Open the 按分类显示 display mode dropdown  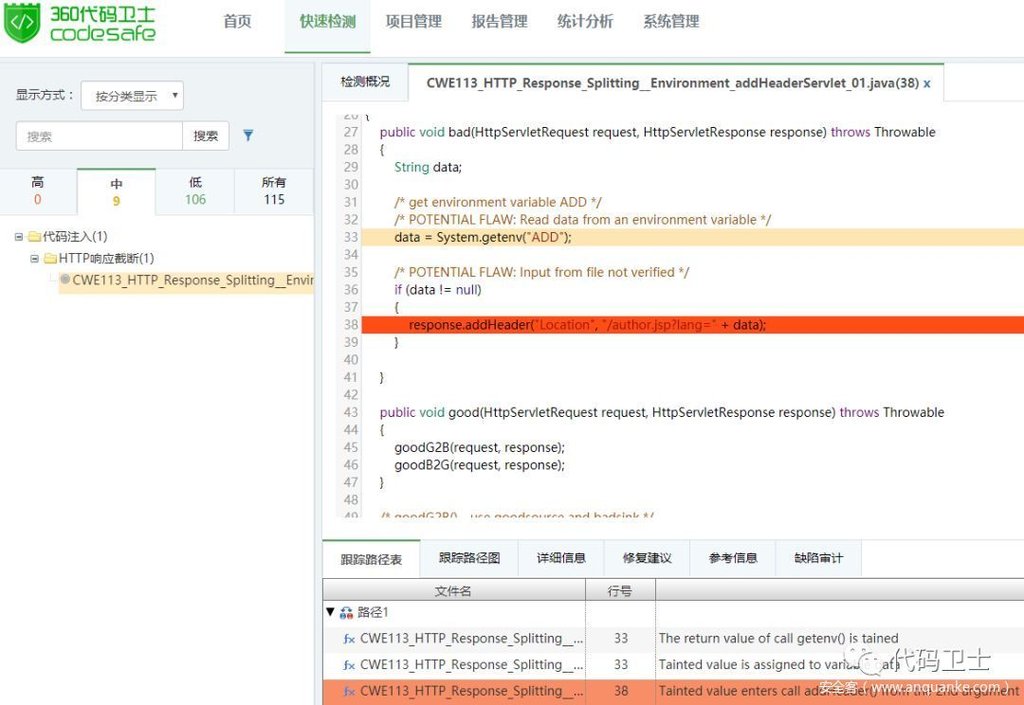[x=132, y=96]
